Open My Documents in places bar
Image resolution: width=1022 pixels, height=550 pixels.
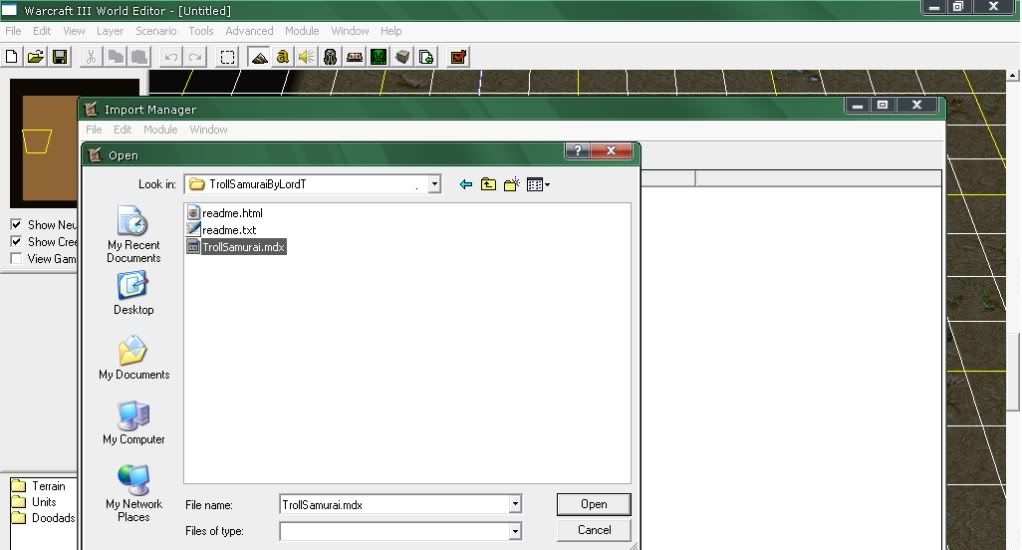(134, 358)
